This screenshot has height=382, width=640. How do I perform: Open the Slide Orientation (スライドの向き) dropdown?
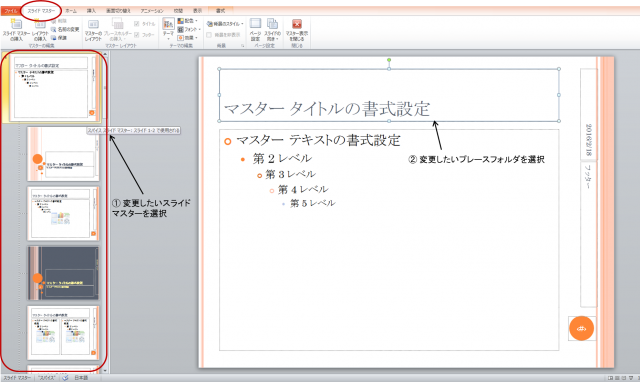[x=272, y=30]
